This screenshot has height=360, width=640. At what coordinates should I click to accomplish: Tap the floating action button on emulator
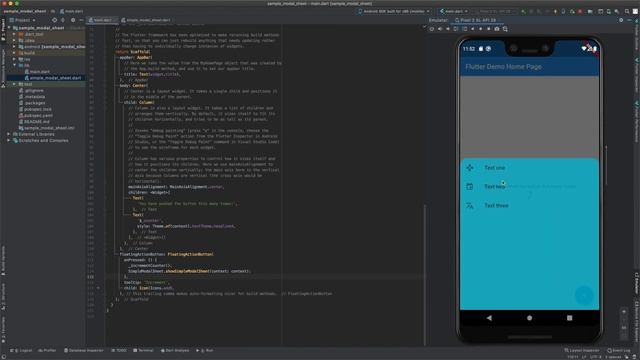tap(584, 294)
